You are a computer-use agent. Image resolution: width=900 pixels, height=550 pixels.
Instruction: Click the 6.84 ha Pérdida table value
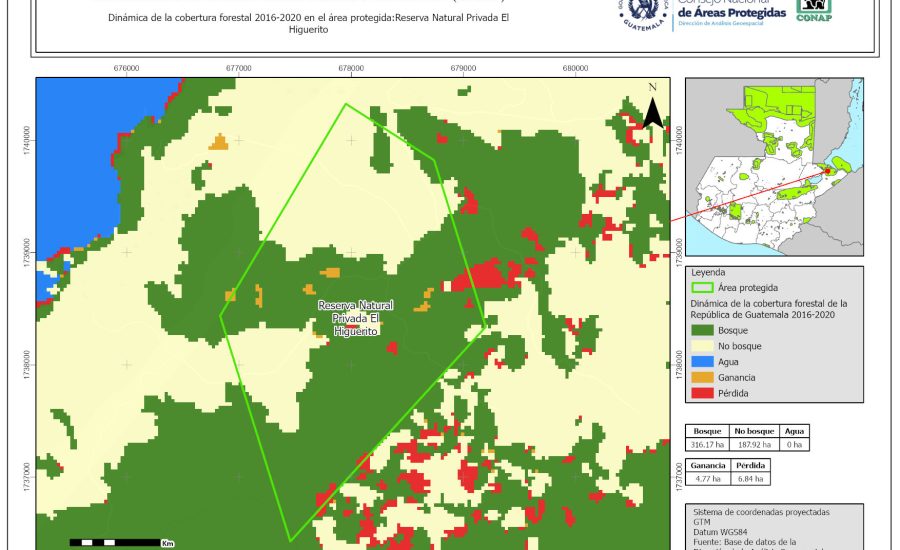coord(752,479)
